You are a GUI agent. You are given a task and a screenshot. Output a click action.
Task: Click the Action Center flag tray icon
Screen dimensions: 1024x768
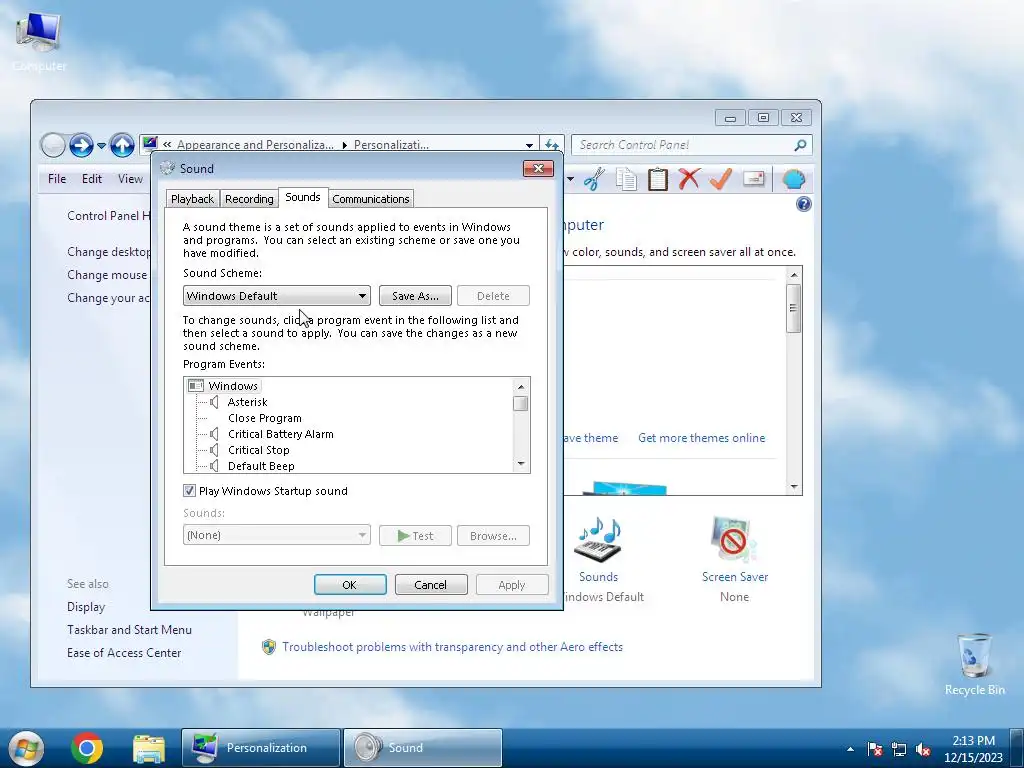pyautogui.click(x=874, y=749)
